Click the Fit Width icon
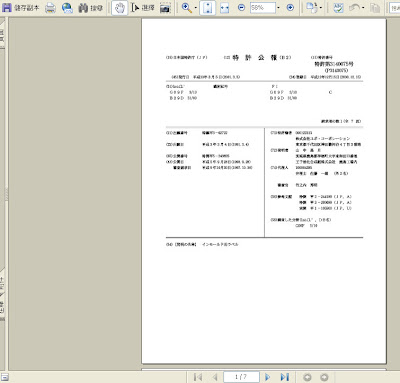The width and height of the screenshot is (400, 383). [x=225, y=8]
